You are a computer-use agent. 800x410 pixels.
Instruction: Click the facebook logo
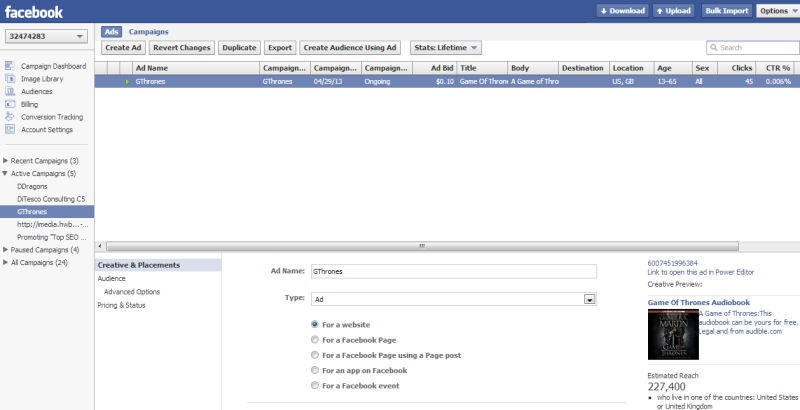(x=34, y=12)
